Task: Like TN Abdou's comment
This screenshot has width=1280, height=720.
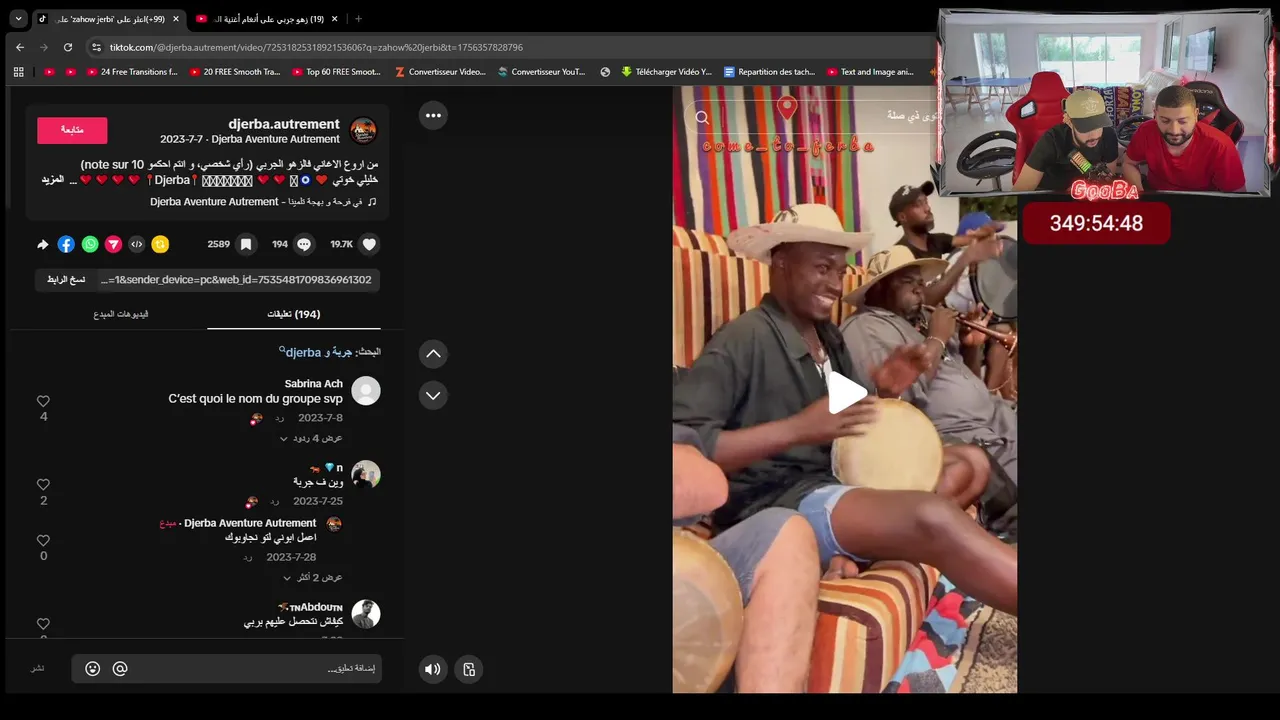Action: 43,624
